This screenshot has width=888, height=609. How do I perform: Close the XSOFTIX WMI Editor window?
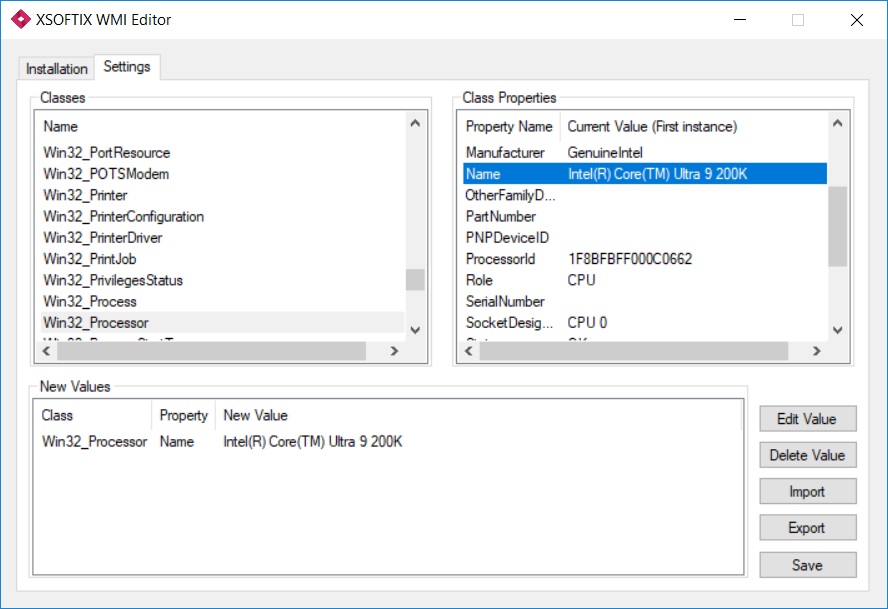tap(857, 20)
